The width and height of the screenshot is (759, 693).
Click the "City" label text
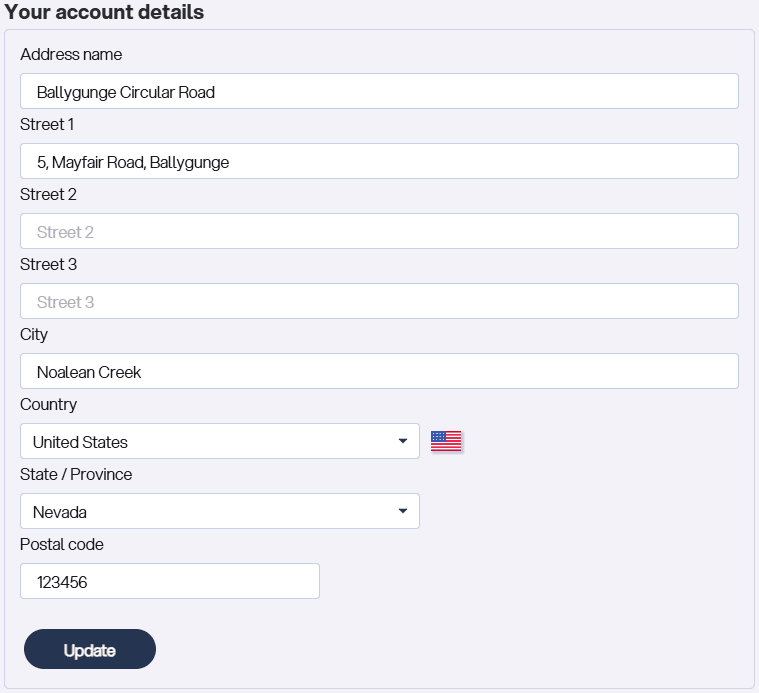pyautogui.click(x=34, y=334)
